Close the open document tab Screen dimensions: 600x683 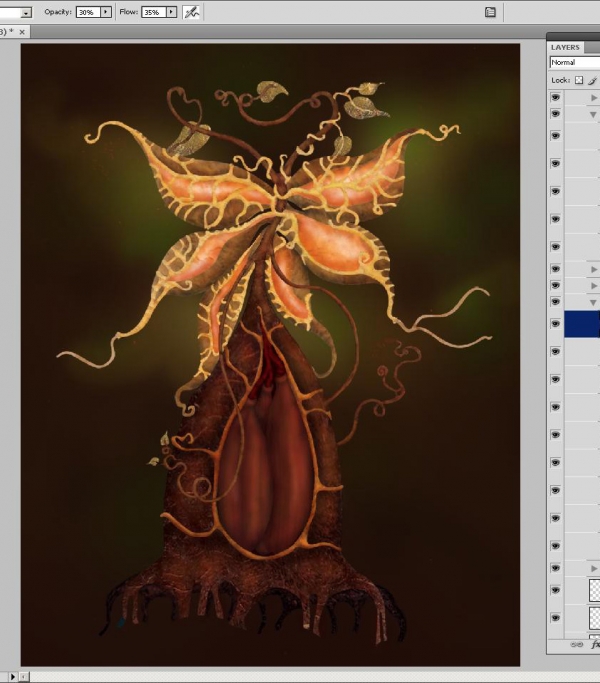[22, 32]
